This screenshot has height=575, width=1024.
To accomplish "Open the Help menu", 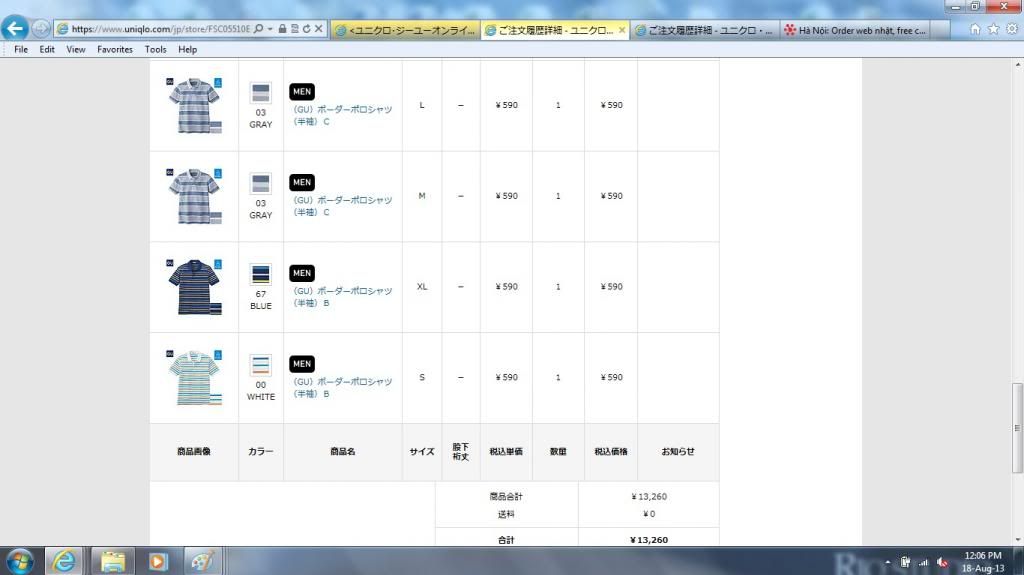I will point(187,49).
